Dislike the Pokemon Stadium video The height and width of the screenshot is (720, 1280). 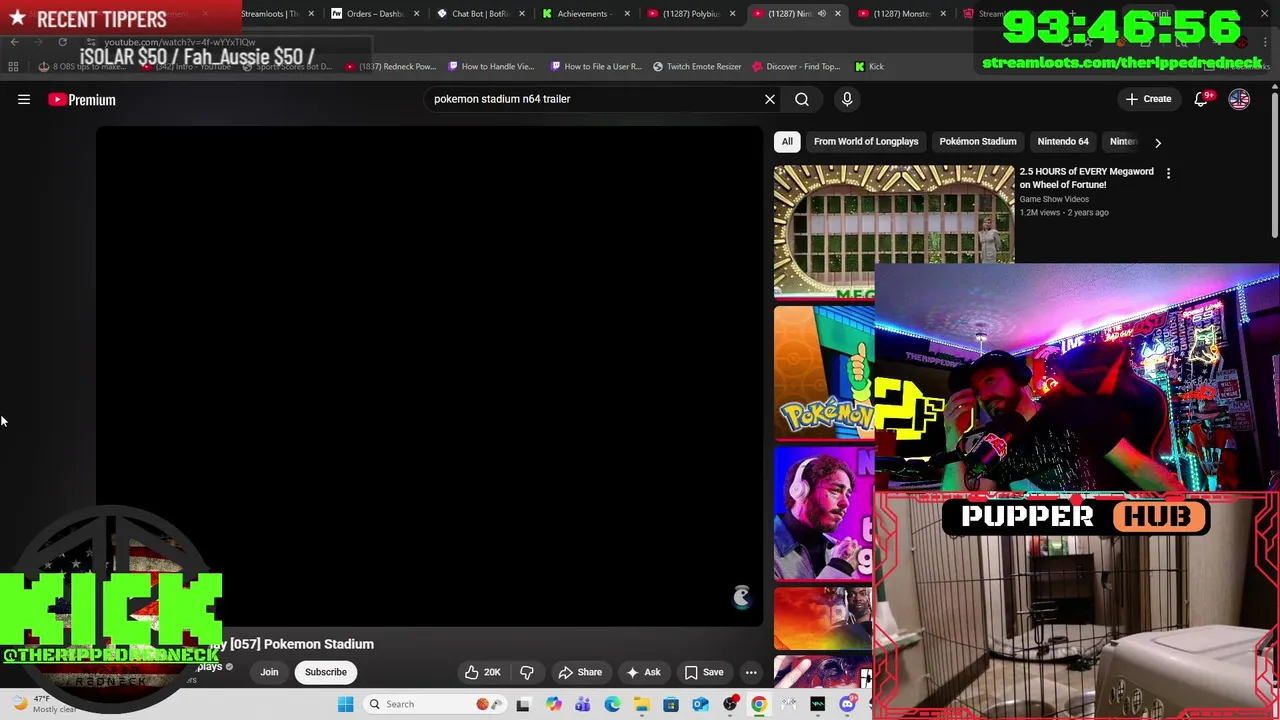click(x=527, y=672)
